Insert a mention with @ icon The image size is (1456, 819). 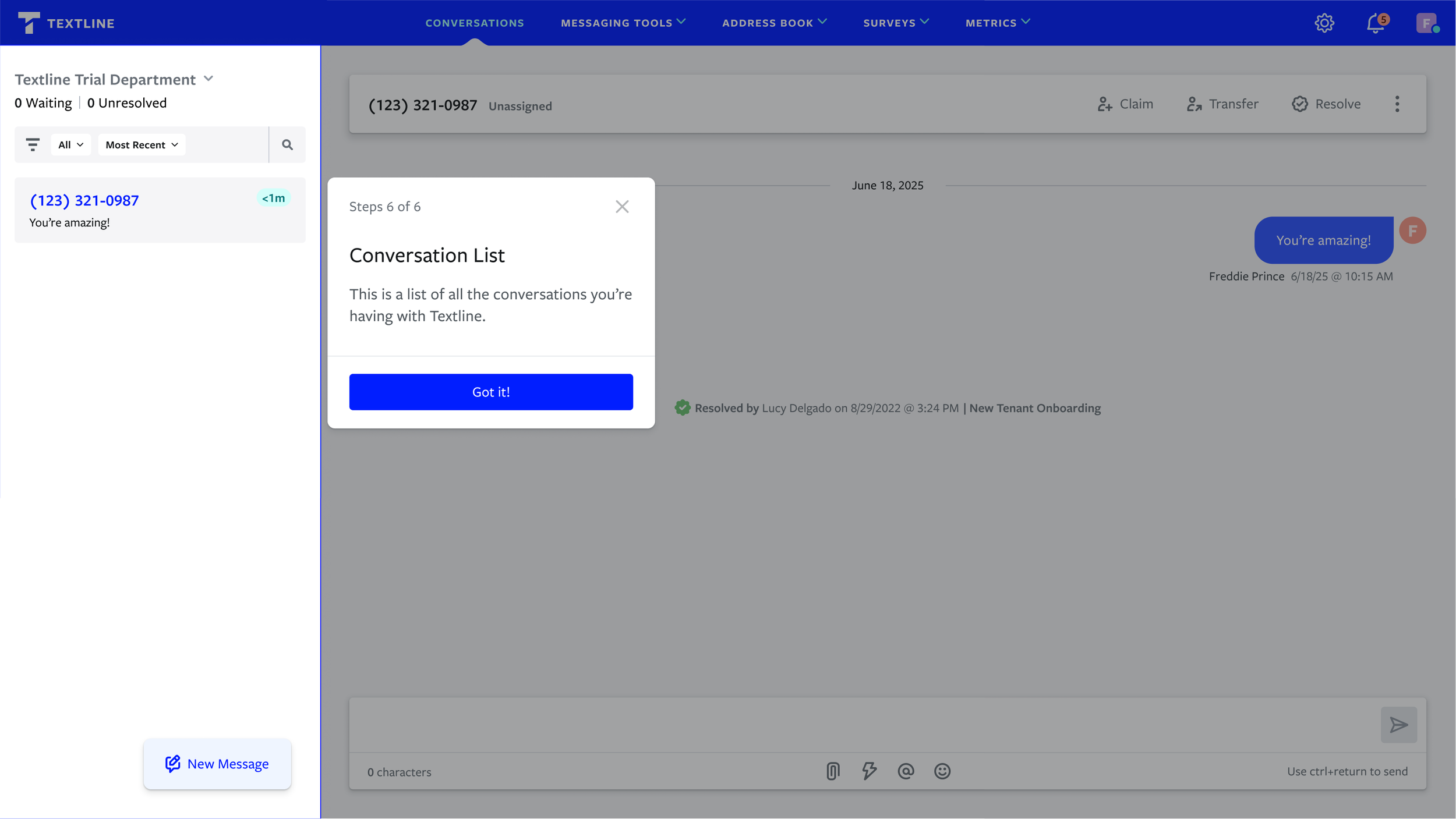tap(906, 771)
